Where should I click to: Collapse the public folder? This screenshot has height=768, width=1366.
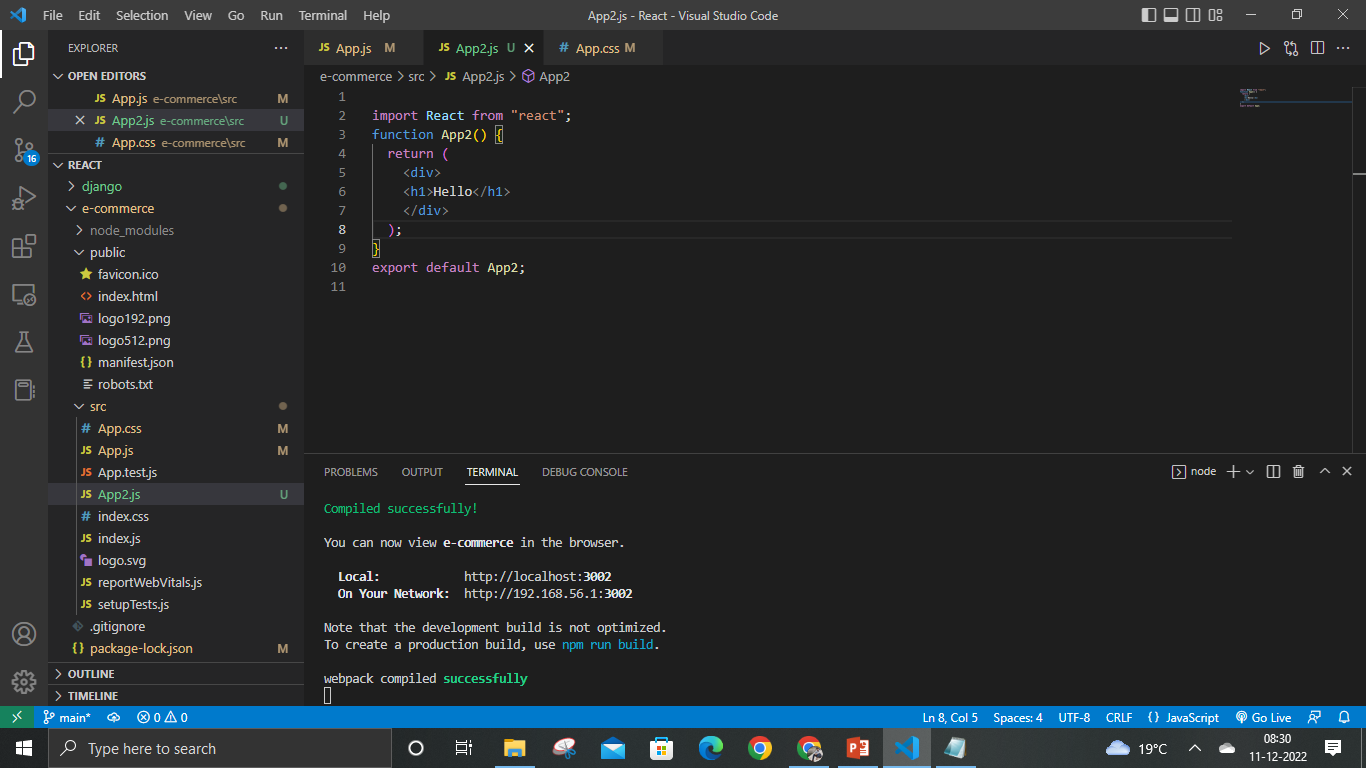pyautogui.click(x=176, y=252)
